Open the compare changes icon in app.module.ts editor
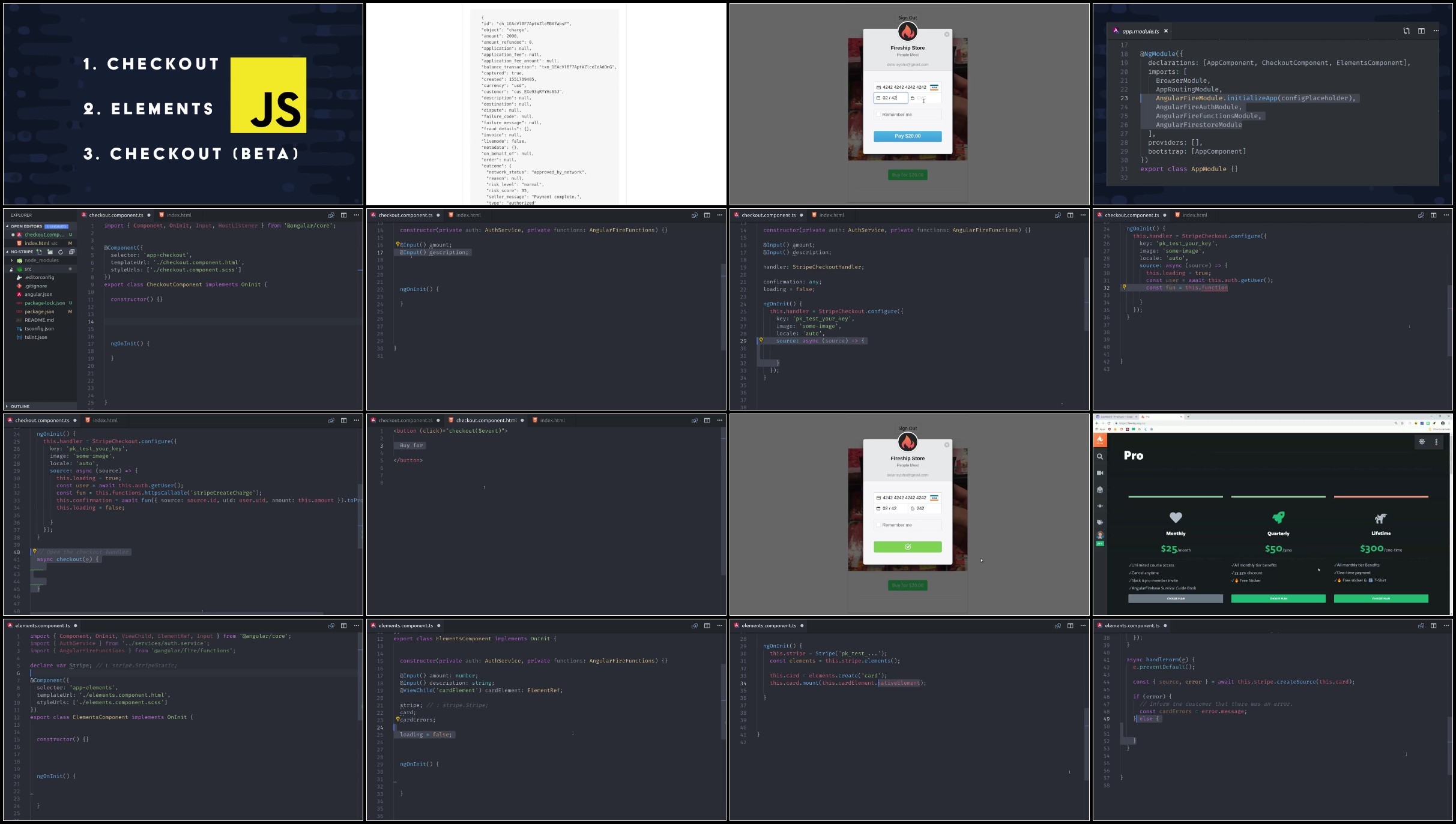The width and height of the screenshot is (1456, 824). click(1406, 31)
